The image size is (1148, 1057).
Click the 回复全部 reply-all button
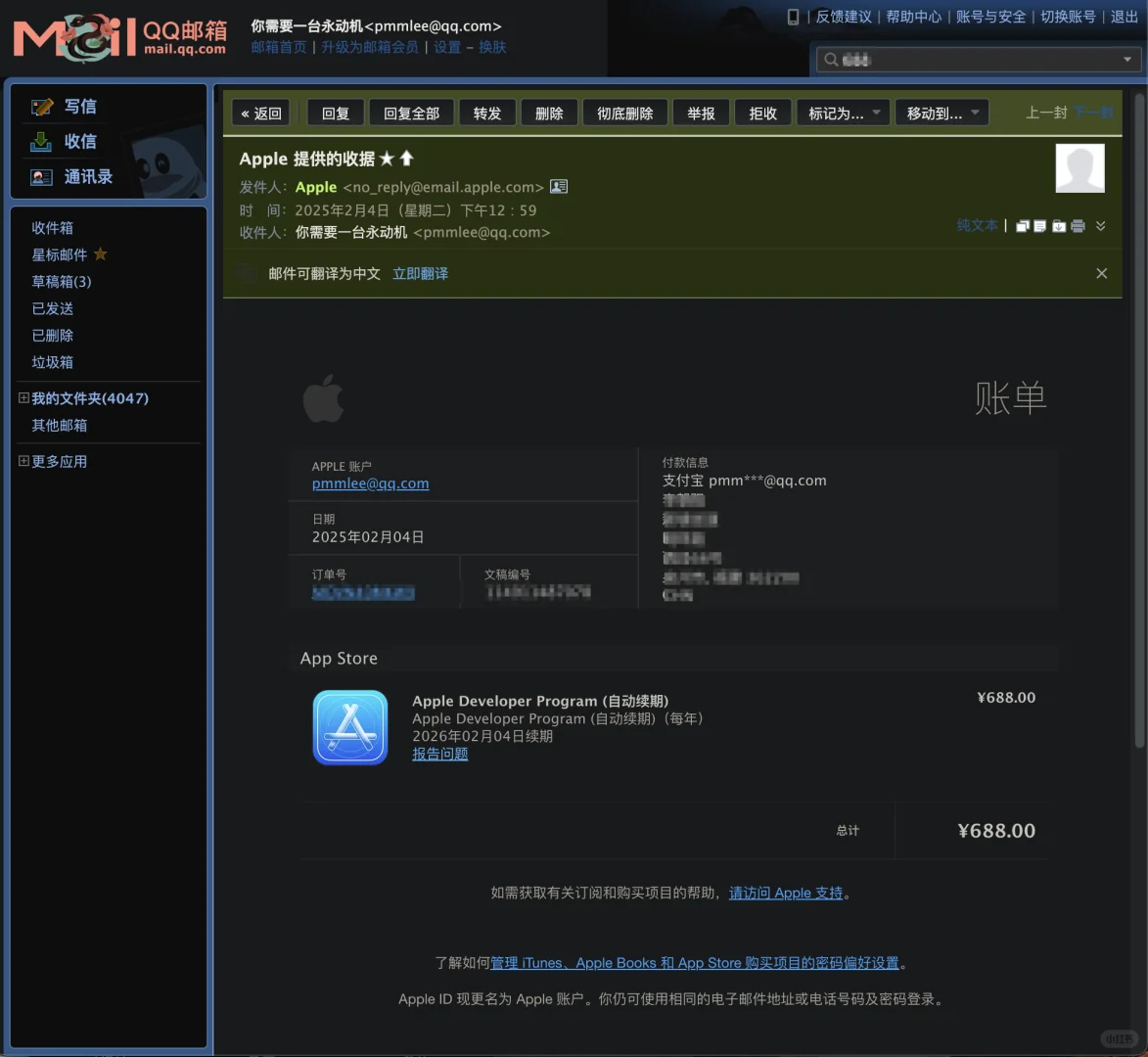click(411, 113)
